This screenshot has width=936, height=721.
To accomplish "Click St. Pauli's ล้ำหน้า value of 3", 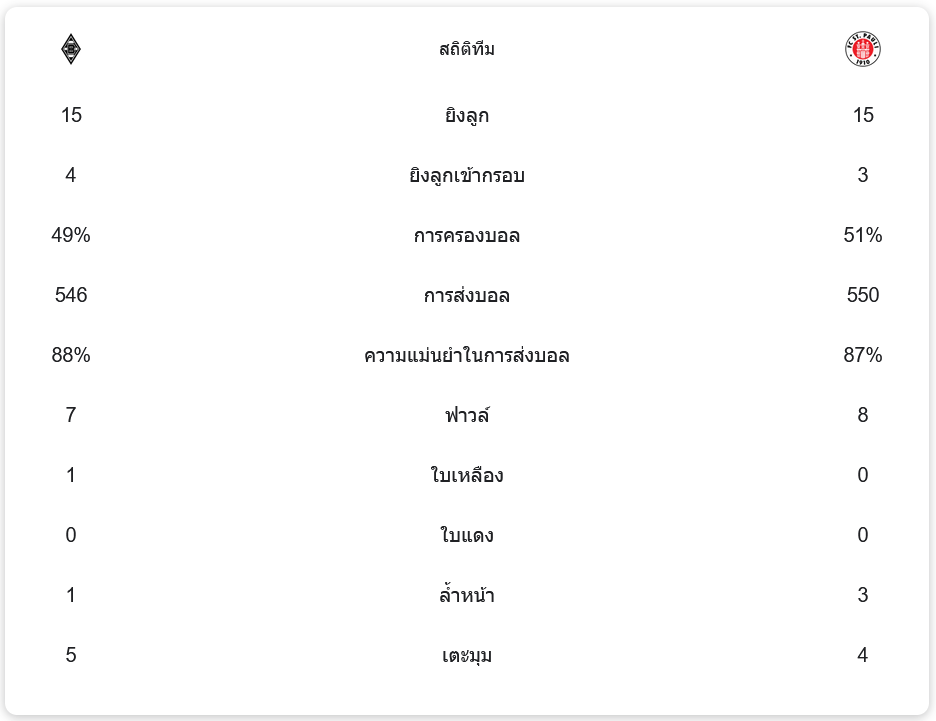I will [863, 595].
